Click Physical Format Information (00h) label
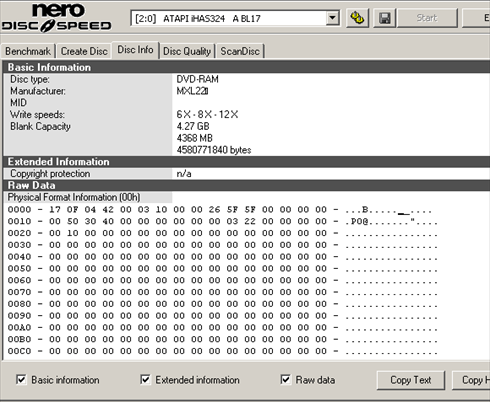490x402 pixels. (x=74, y=197)
